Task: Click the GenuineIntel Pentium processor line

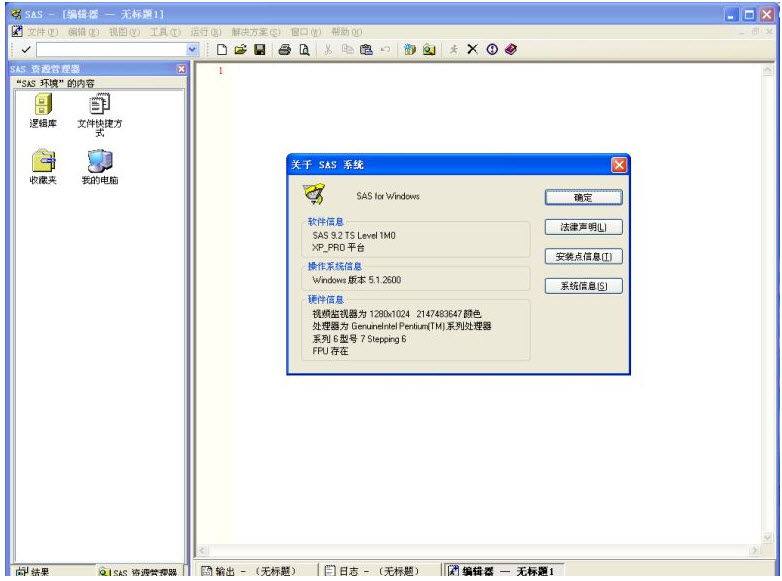Action: pyautogui.click(x=401, y=326)
